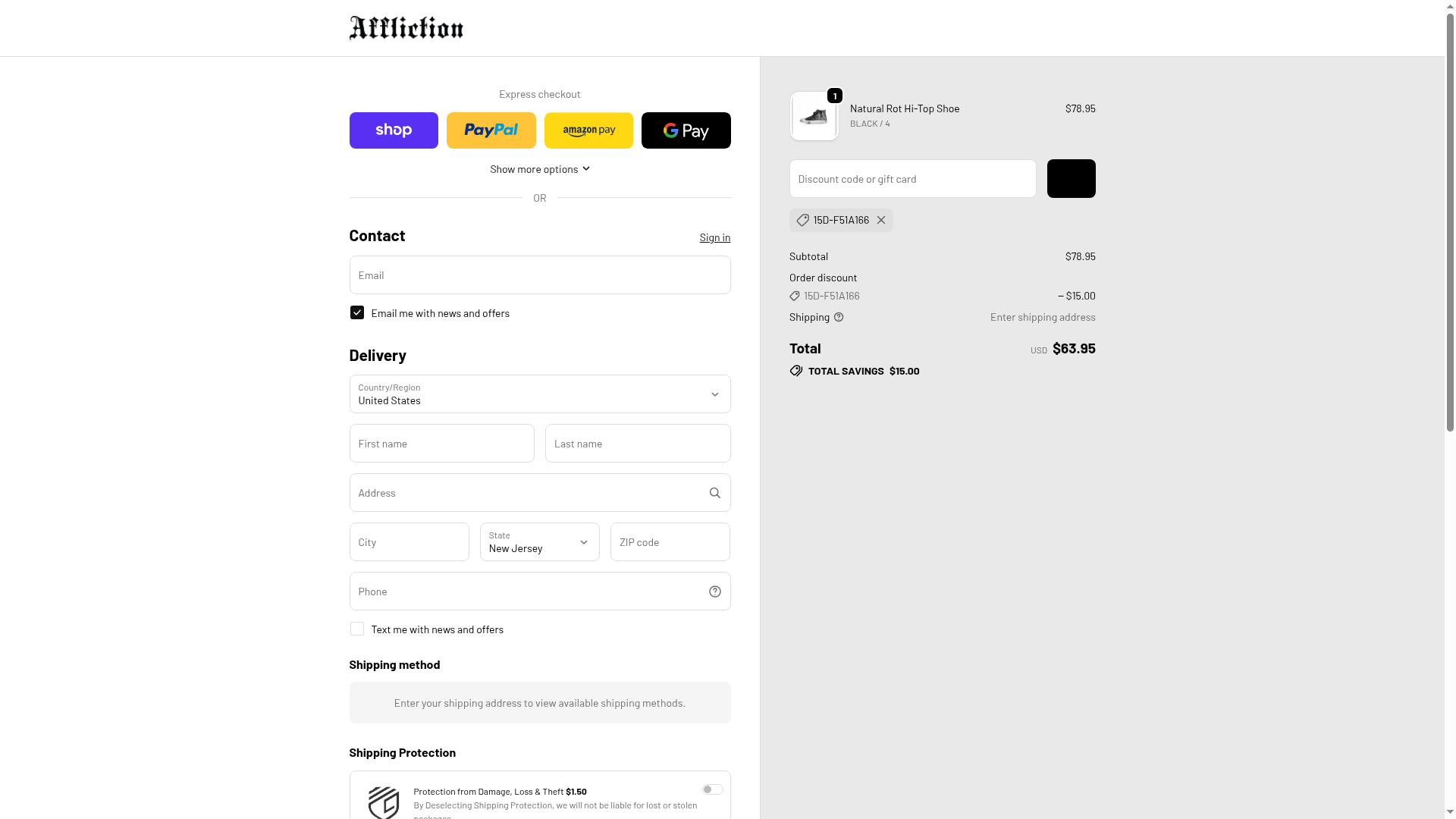This screenshot has height=819, width=1456.
Task: Click the Affliction logo in header
Action: (406, 28)
